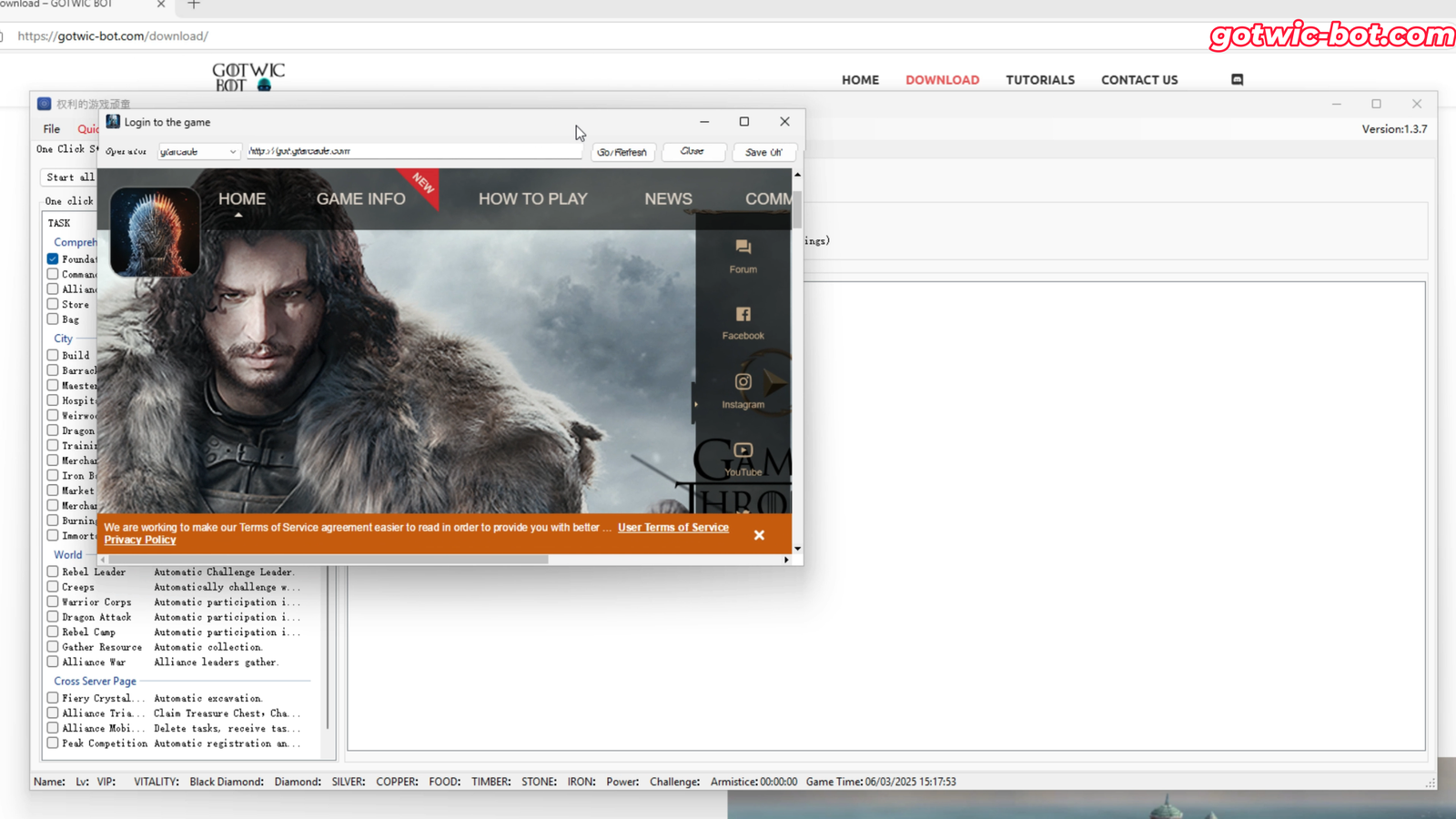Click the small expand arrow beside Instagram
The height and width of the screenshot is (819, 1456).
(696, 404)
